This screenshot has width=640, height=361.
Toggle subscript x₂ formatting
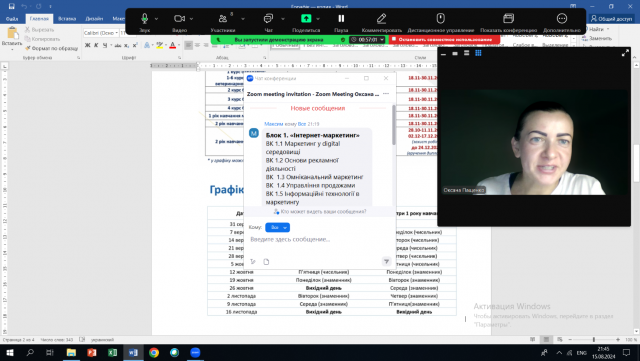click(127, 45)
